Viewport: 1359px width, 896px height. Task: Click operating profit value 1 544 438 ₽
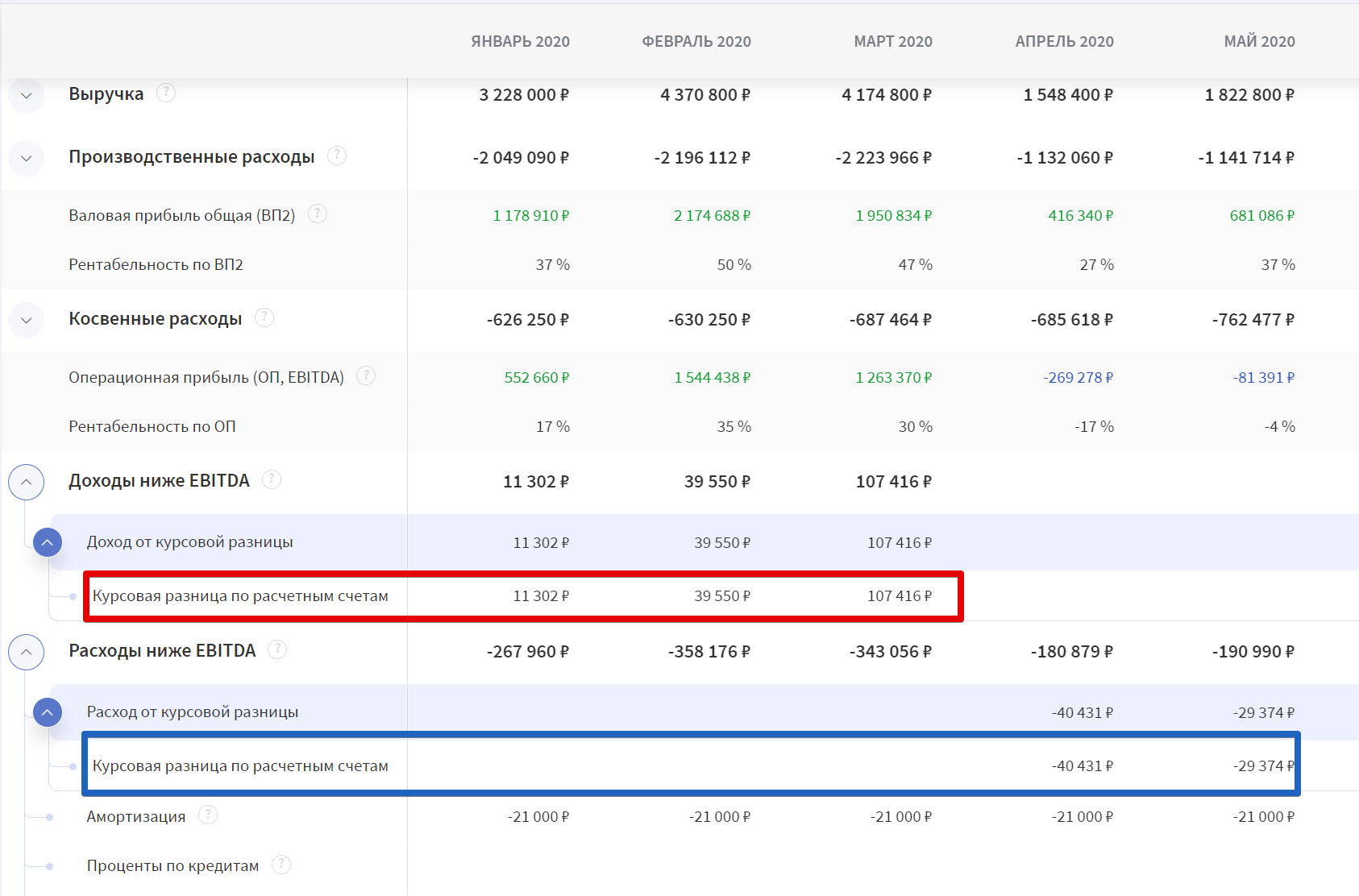click(713, 378)
